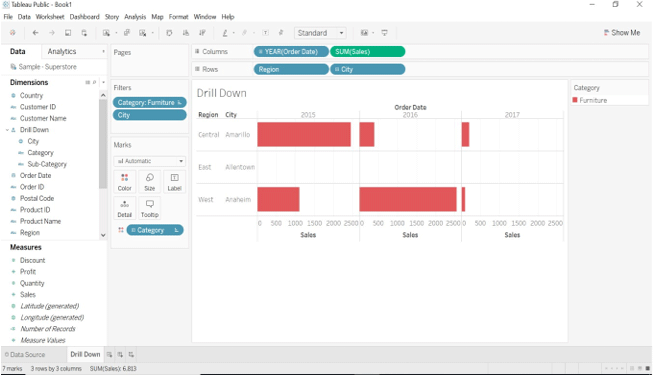Go to the Data Source tab
The width and height of the screenshot is (653, 375).
25,355
